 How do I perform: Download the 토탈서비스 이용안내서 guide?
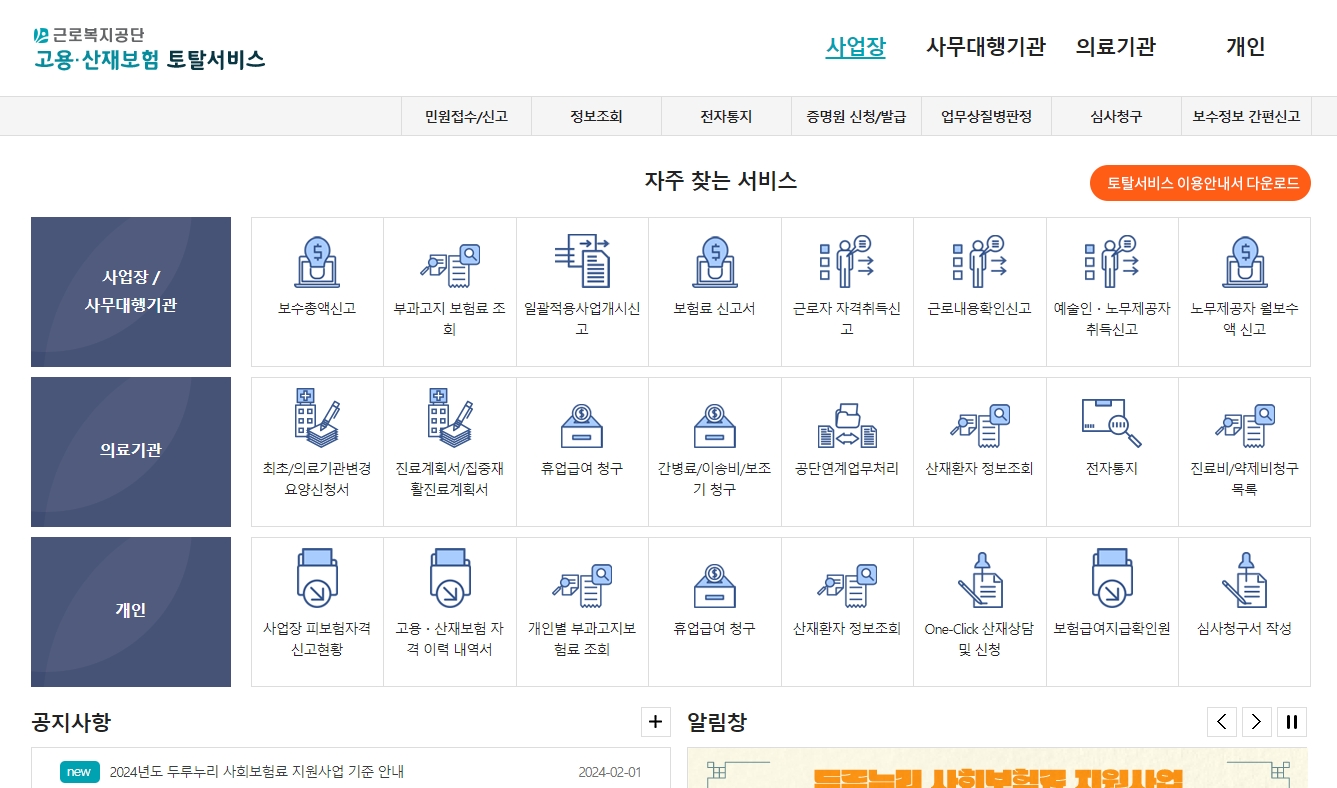pyautogui.click(x=1199, y=183)
